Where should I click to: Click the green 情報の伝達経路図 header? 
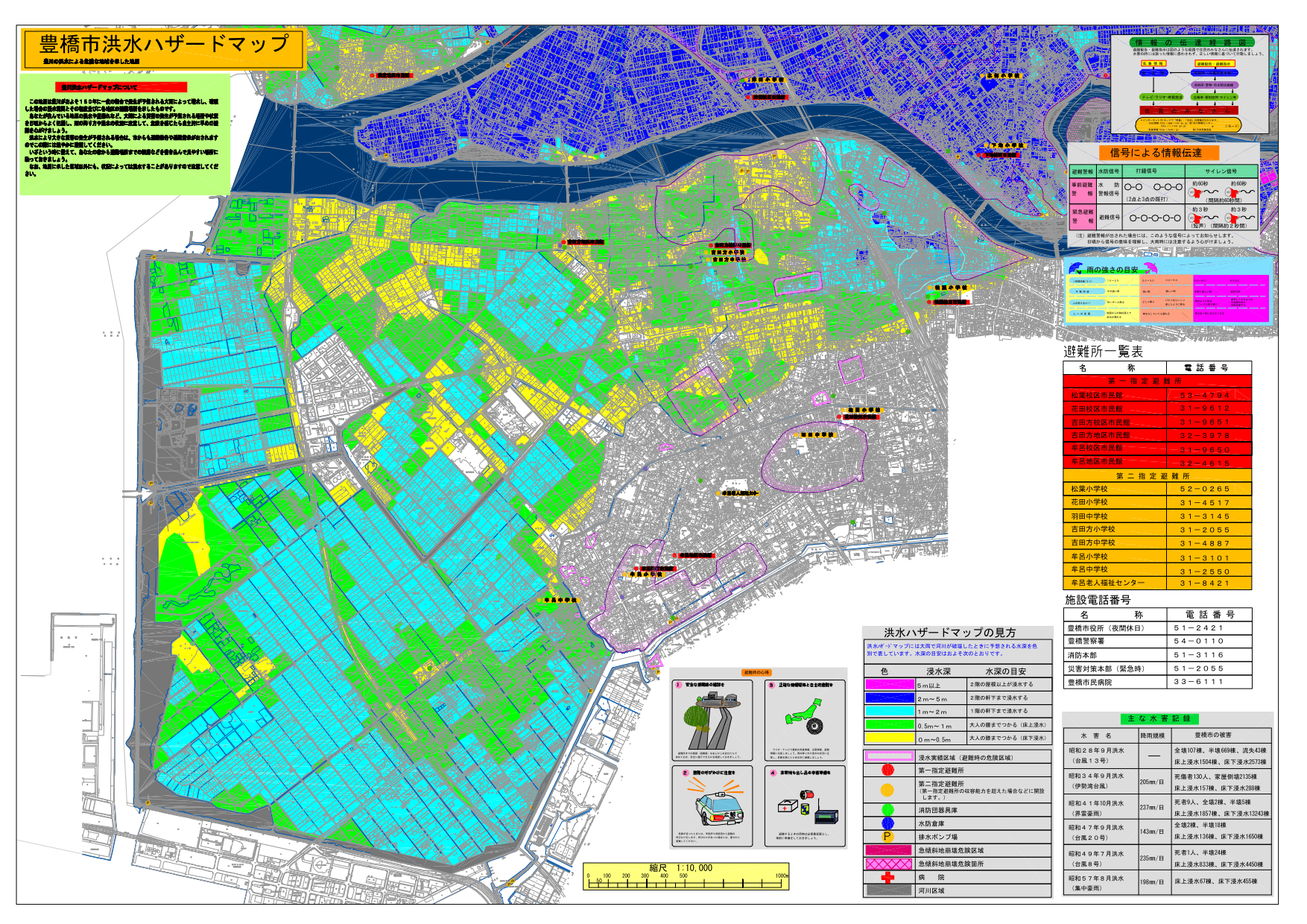pos(1191,42)
